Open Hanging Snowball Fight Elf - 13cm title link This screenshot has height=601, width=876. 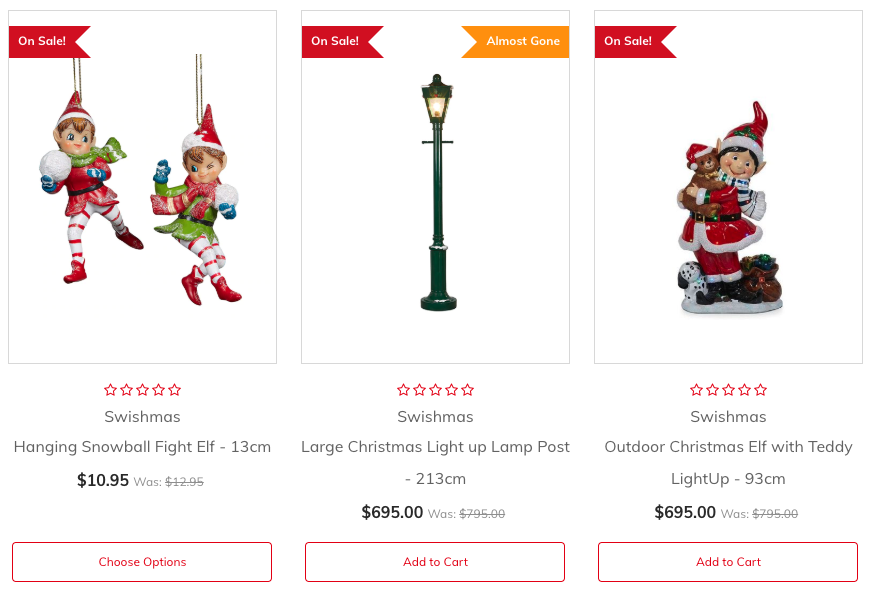(x=142, y=447)
